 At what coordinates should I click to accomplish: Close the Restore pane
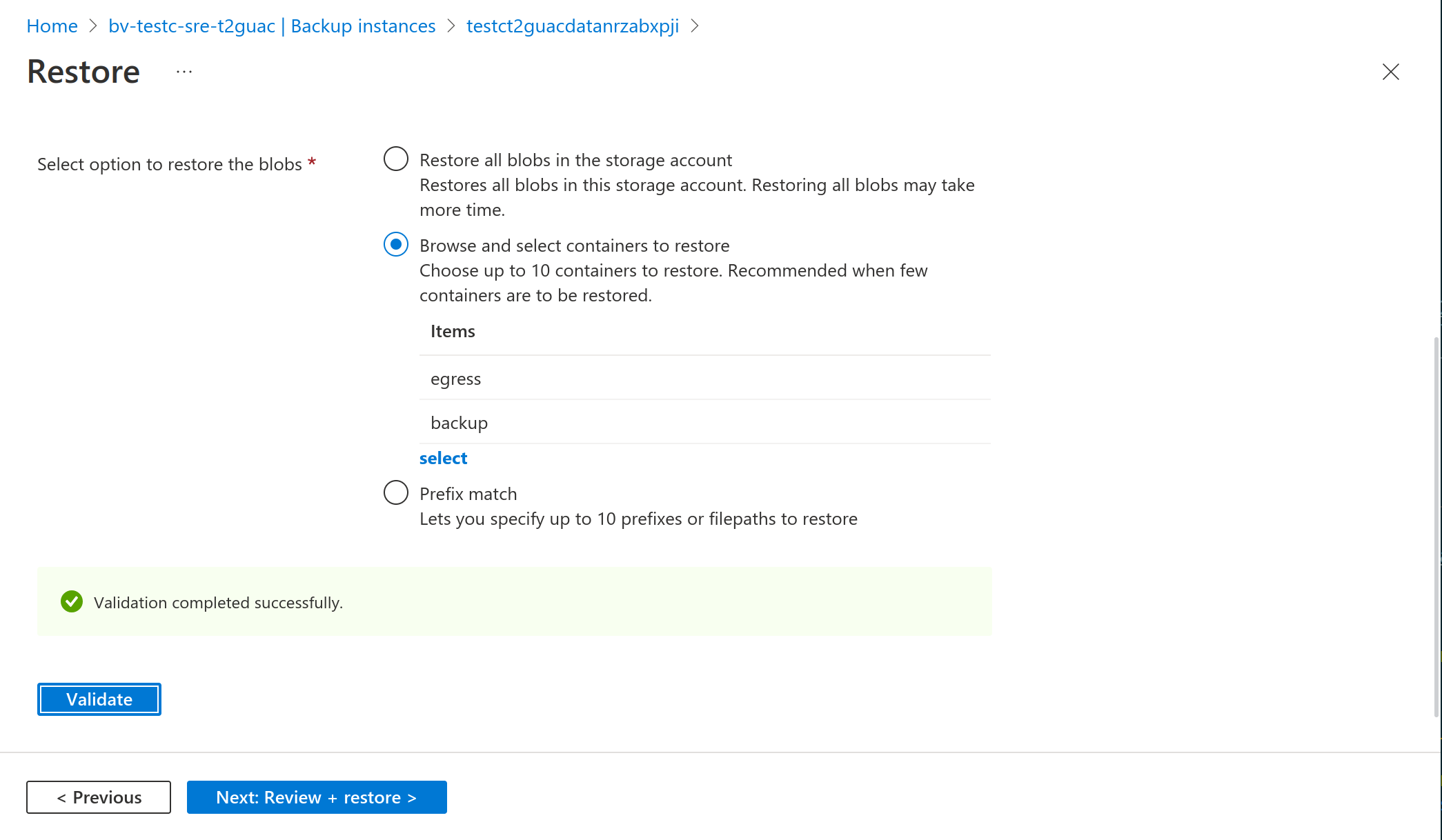[x=1390, y=72]
